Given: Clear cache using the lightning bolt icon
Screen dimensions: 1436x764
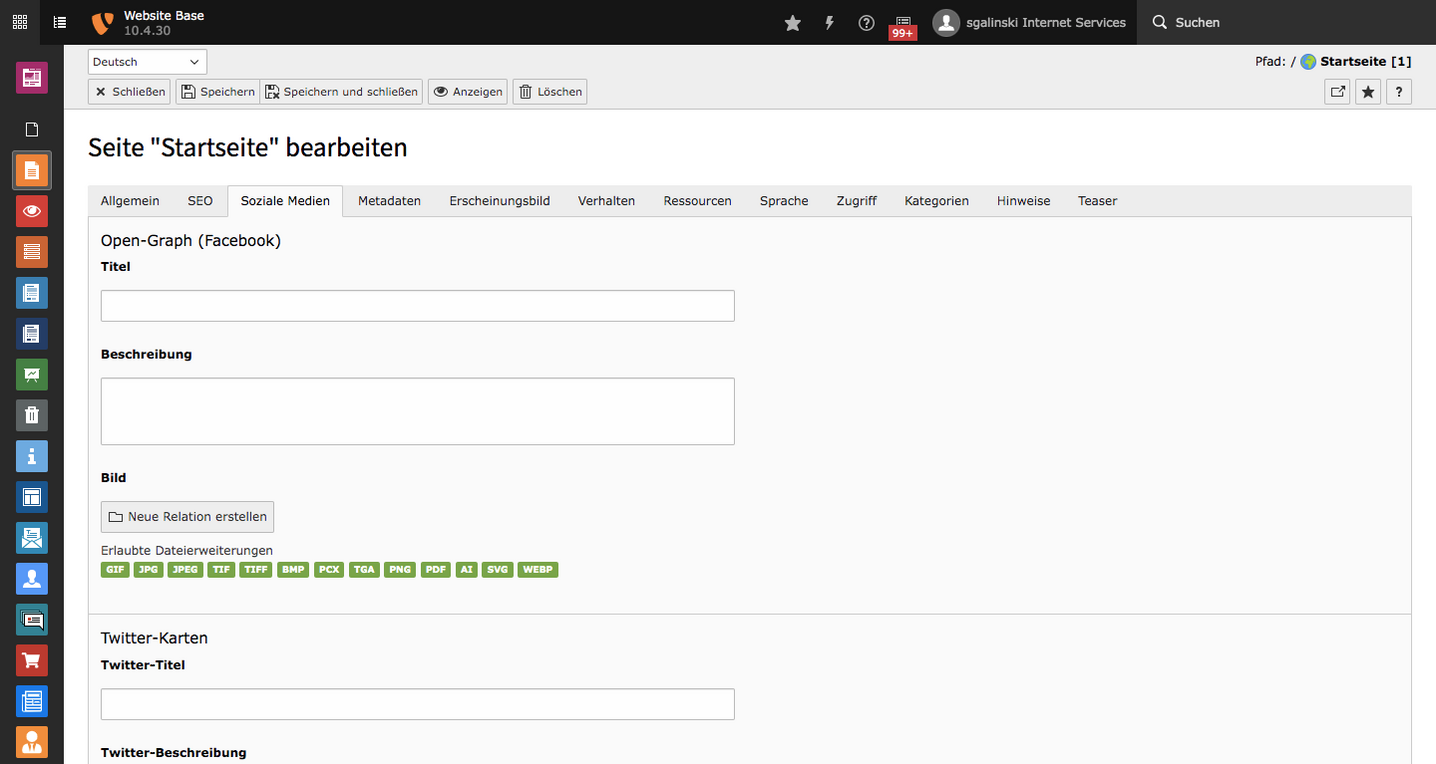Looking at the screenshot, I should 829,22.
